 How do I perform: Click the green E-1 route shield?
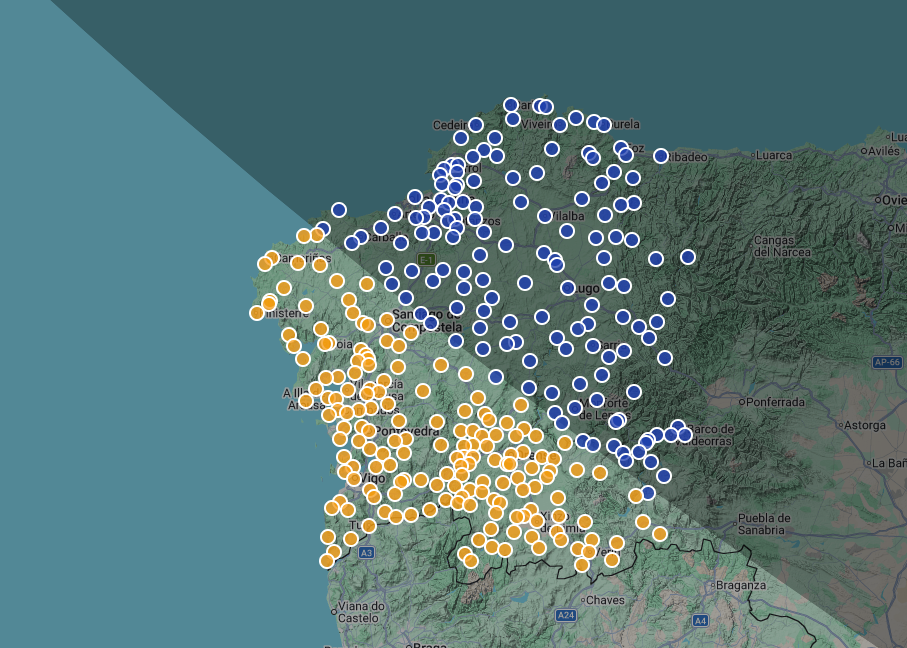[427, 260]
